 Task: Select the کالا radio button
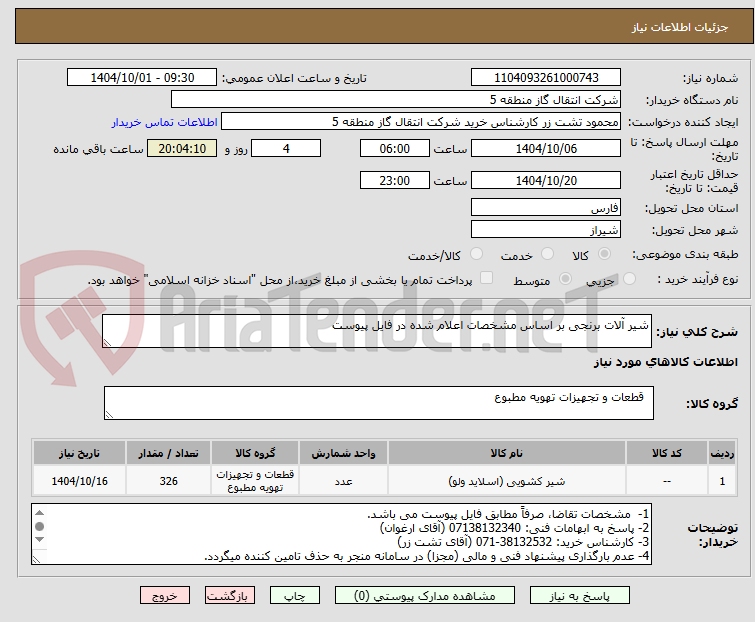(x=604, y=254)
